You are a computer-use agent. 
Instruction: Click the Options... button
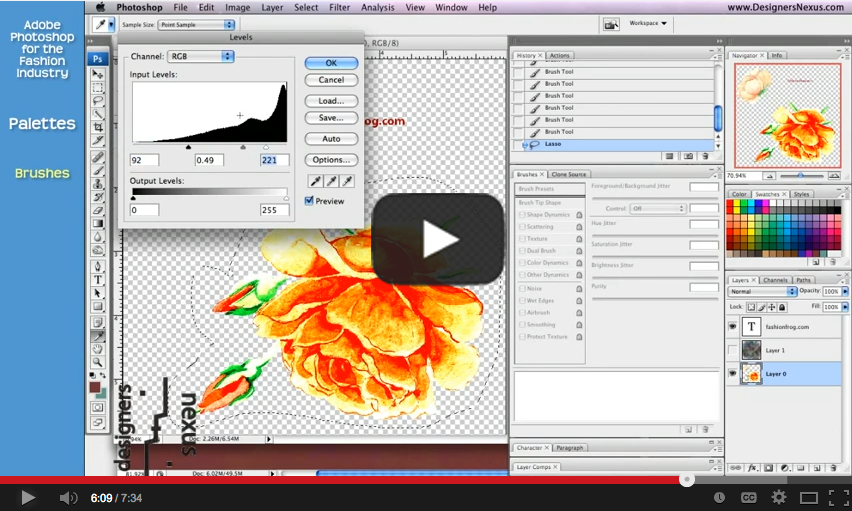pyautogui.click(x=331, y=160)
